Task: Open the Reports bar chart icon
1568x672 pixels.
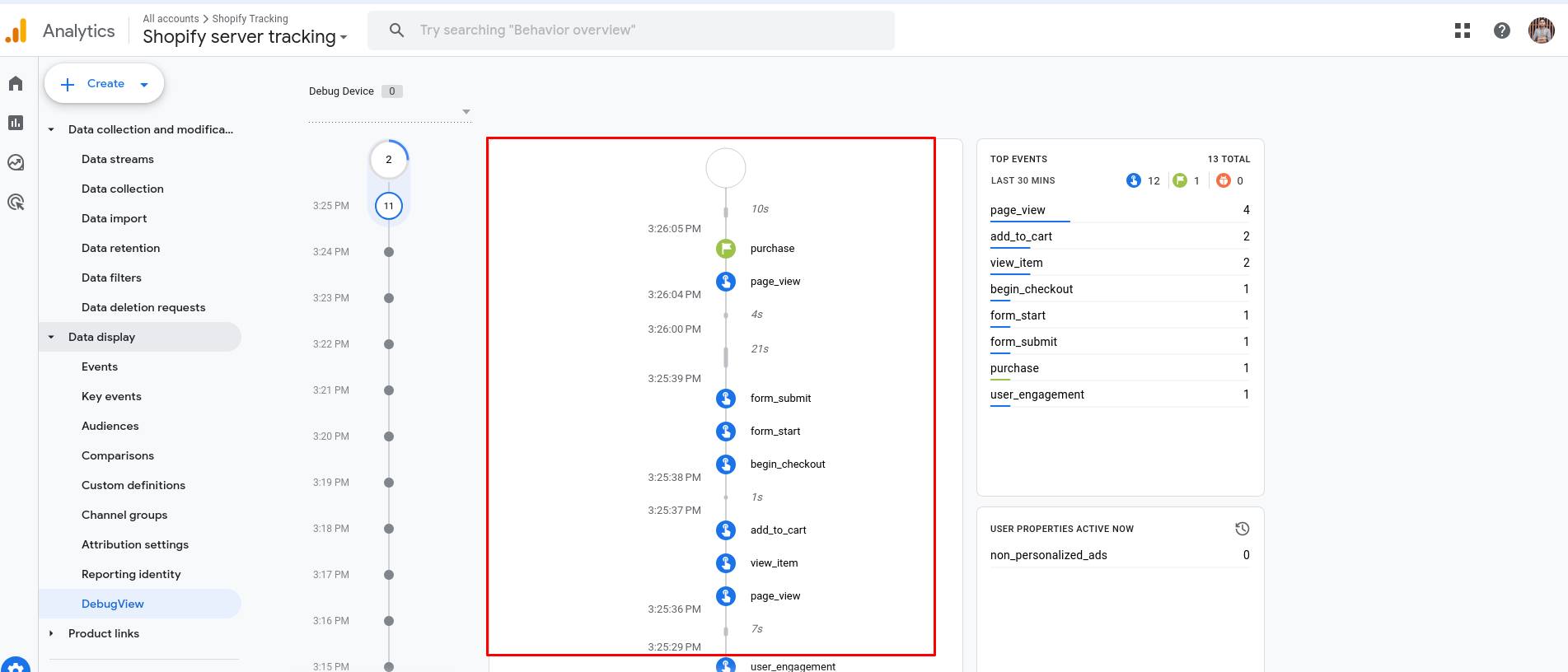Action: [x=16, y=123]
